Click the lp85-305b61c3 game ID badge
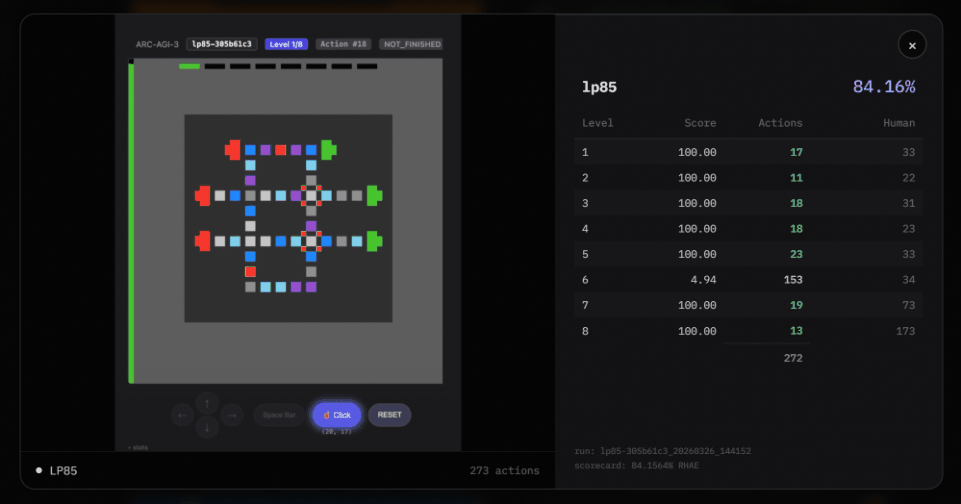 [x=221, y=44]
